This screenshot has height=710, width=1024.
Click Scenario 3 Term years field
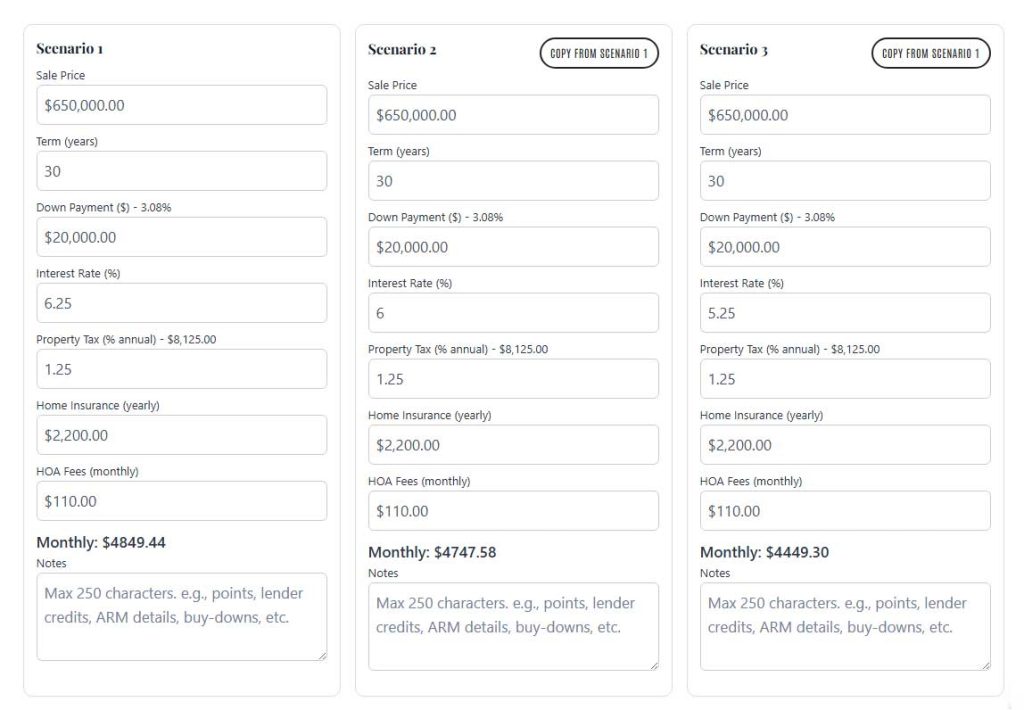pos(845,181)
